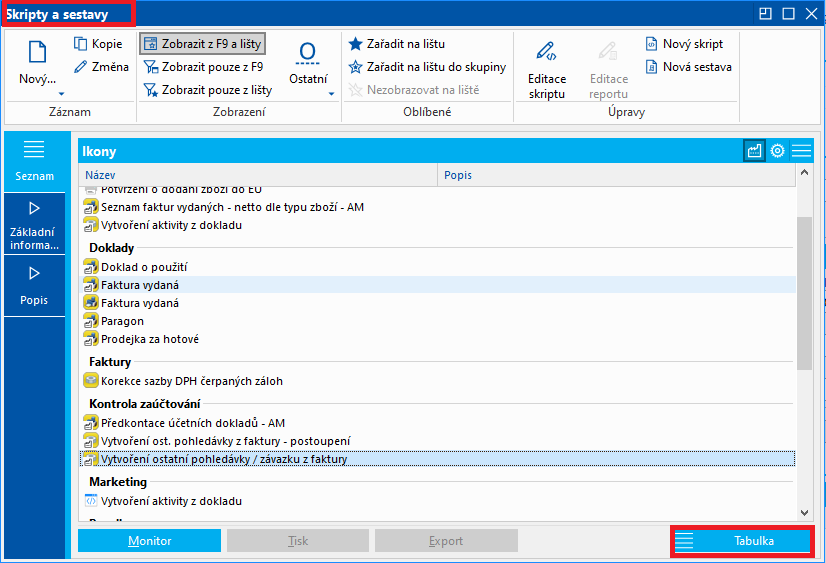Click the Monitor button

[x=150, y=541]
